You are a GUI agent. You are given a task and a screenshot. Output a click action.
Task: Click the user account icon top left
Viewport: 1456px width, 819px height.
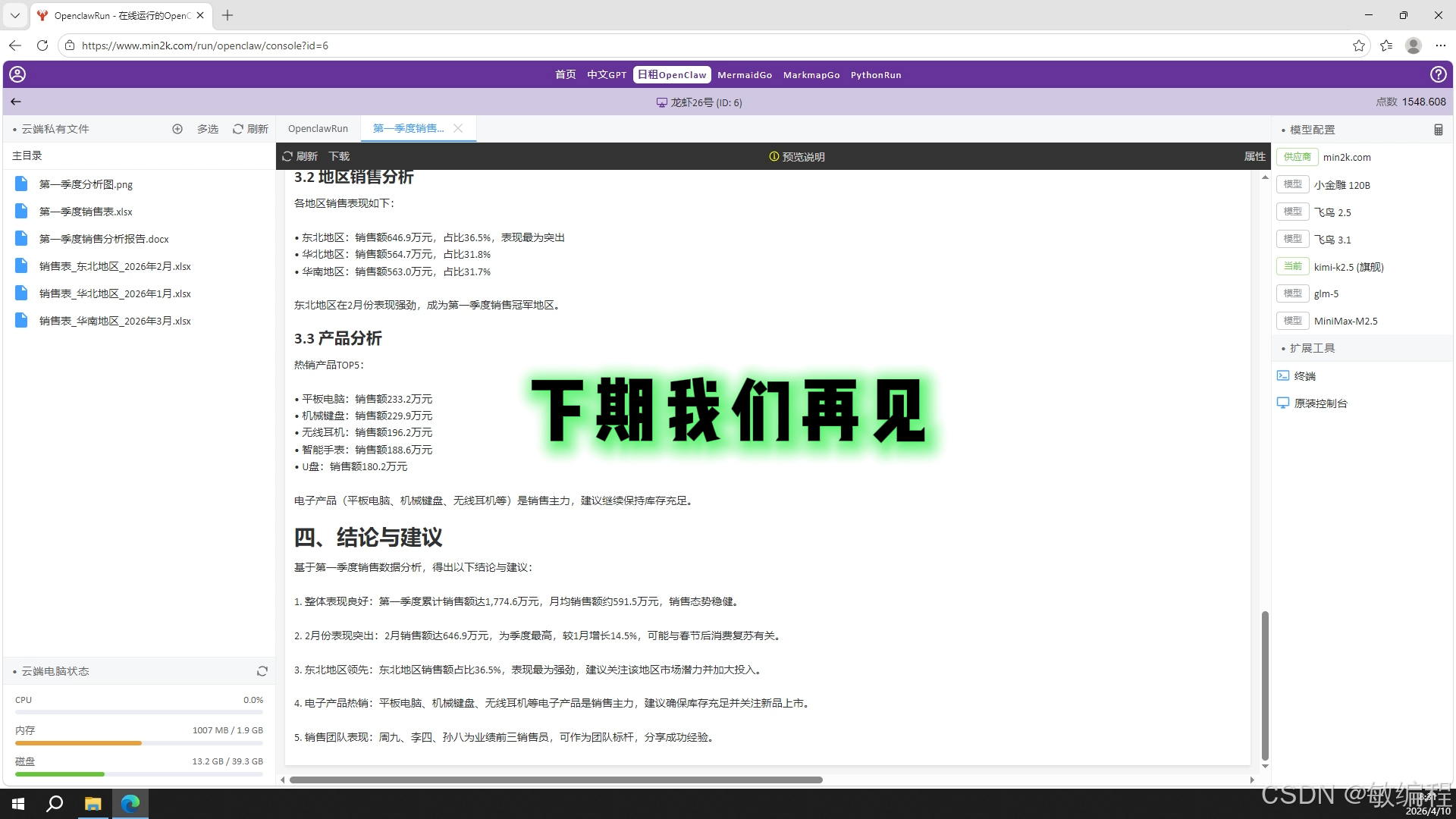click(x=17, y=74)
